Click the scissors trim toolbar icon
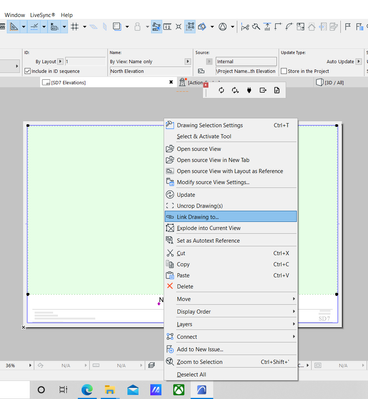This screenshot has height=399, width=368. [245, 27]
